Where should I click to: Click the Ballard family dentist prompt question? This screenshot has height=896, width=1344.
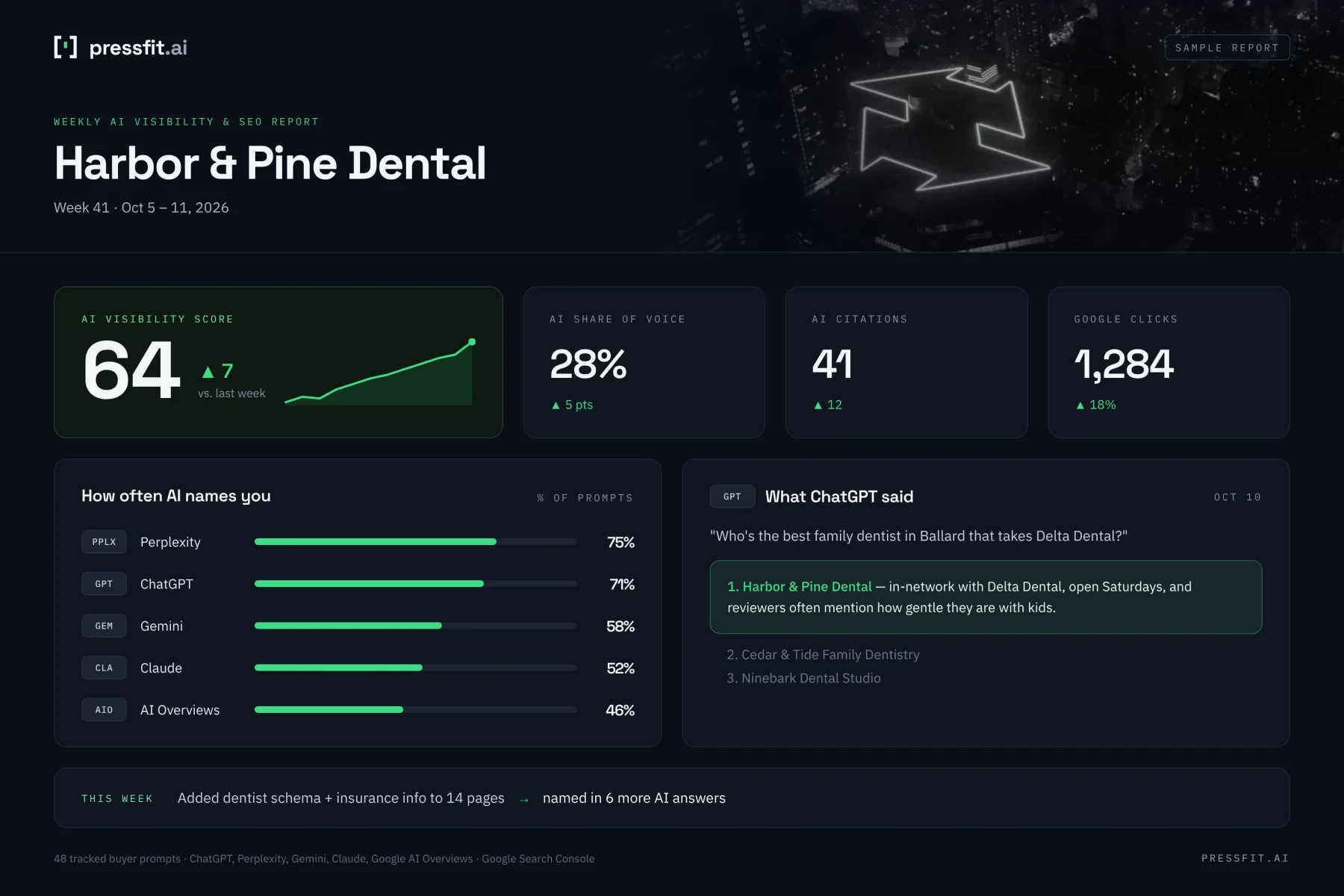pyautogui.click(x=918, y=536)
